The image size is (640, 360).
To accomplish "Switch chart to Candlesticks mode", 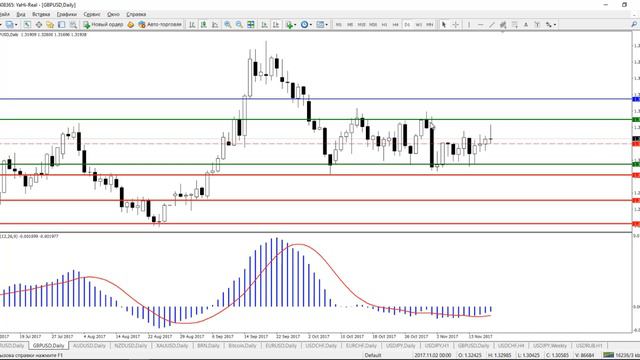I will click(x=203, y=24).
